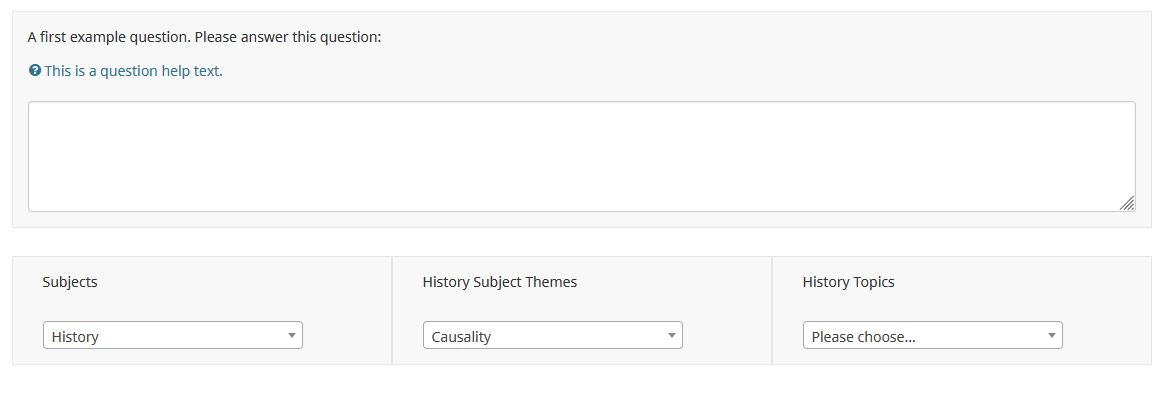Expand the History Topics 'Please choose...' dropdown
The height and width of the screenshot is (398, 1169).
pos(933,335)
